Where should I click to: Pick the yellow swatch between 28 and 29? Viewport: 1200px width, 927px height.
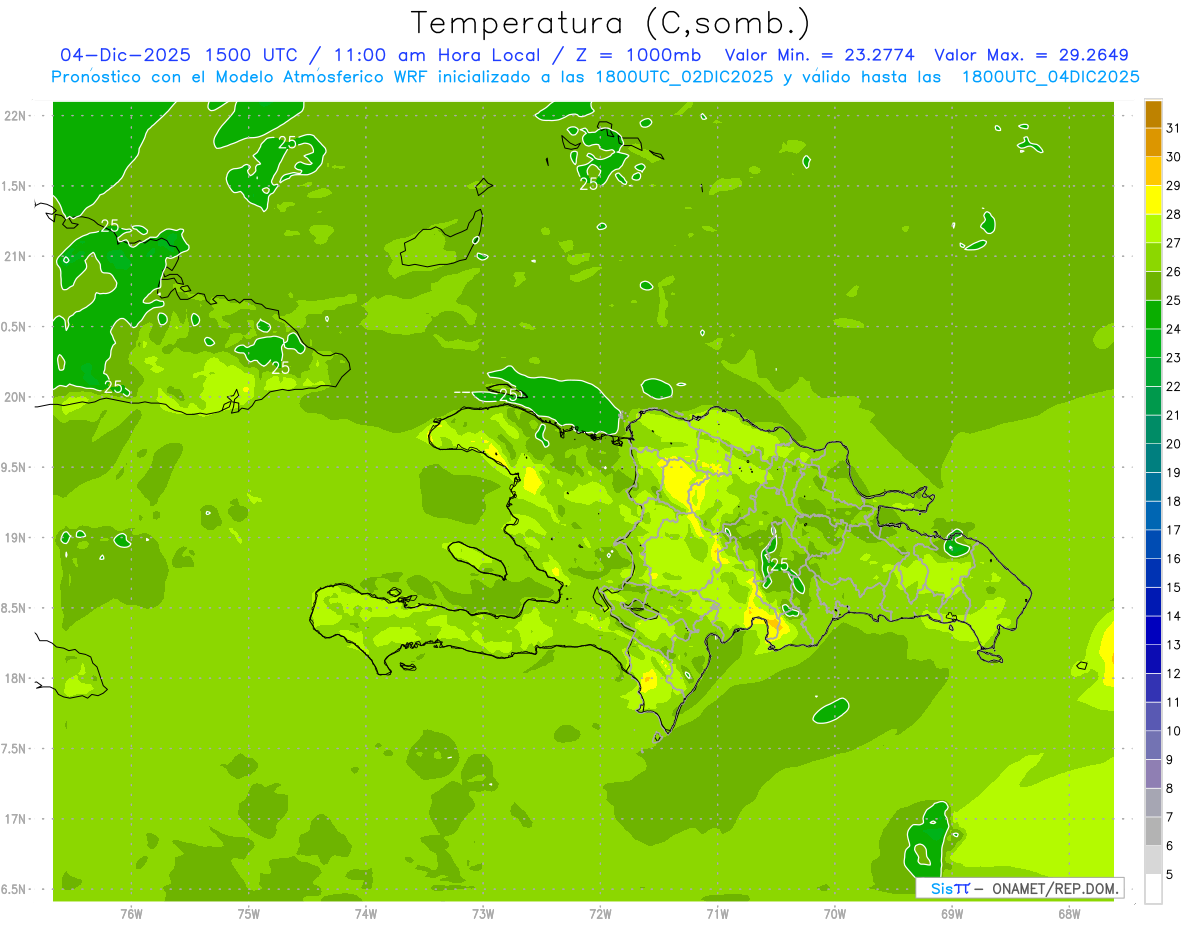click(x=1153, y=200)
